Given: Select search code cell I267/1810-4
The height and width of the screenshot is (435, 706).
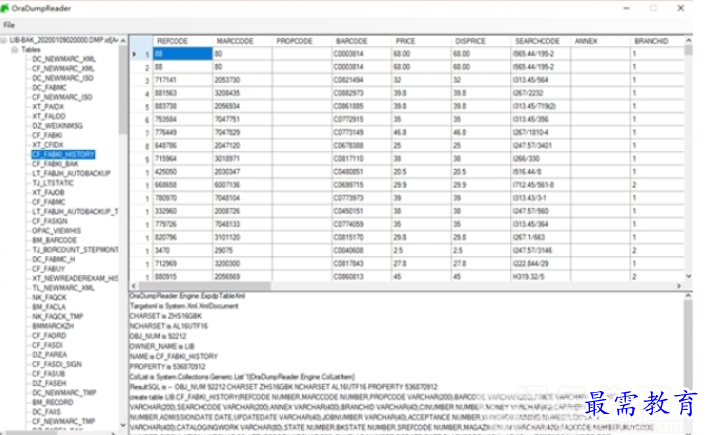Looking at the screenshot, I should 540,132.
